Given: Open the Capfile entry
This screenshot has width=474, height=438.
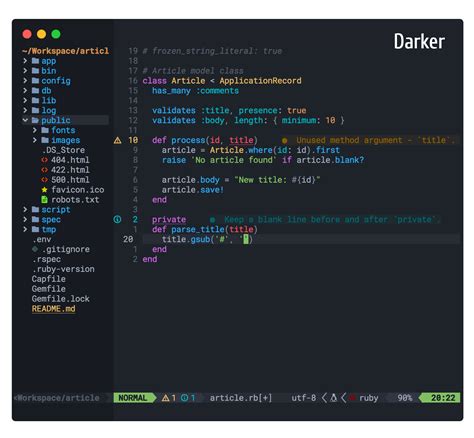Looking at the screenshot, I should (49, 279).
